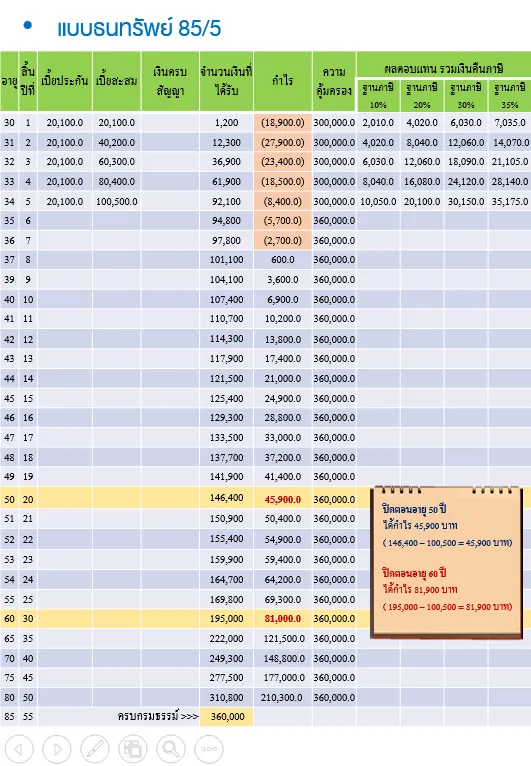Select the จำนวนเงินที่ได้รับ column header
This screenshot has height=766, width=531.
(x=226, y=81)
